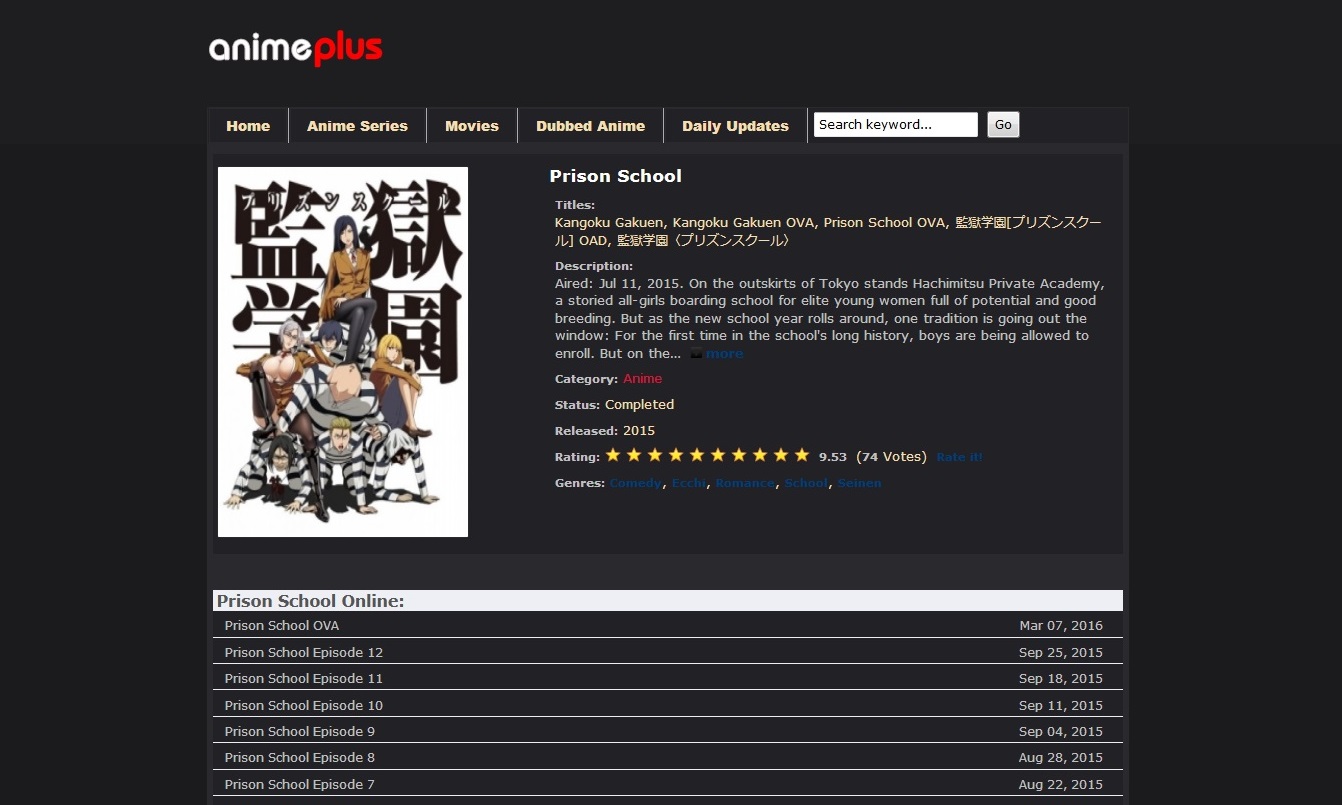This screenshot has width=1342, height=805.
Task: Click the '(74 Votes)' count
Action: pos(891,457)
